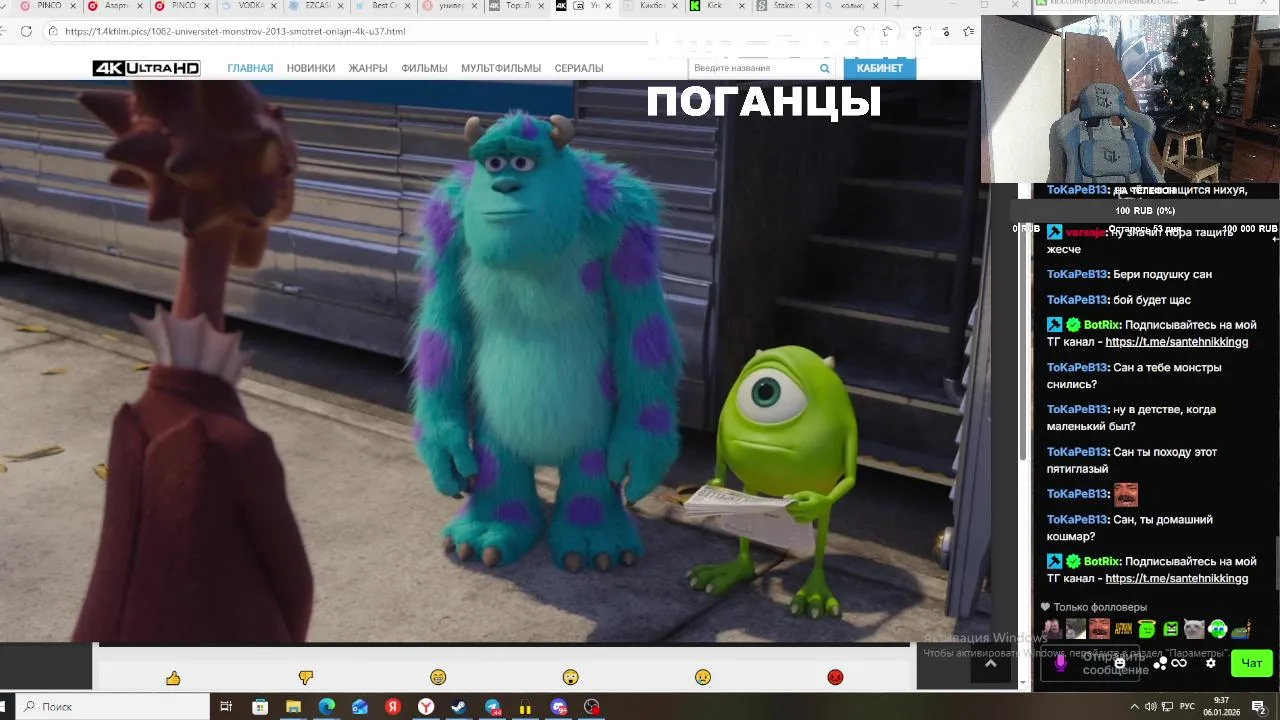Click the РУС language indicator in tray

[x=1187, y=707]
